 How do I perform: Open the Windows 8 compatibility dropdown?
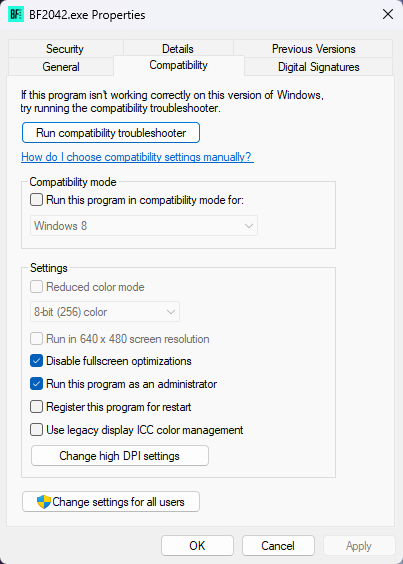[x=144, y=226]
